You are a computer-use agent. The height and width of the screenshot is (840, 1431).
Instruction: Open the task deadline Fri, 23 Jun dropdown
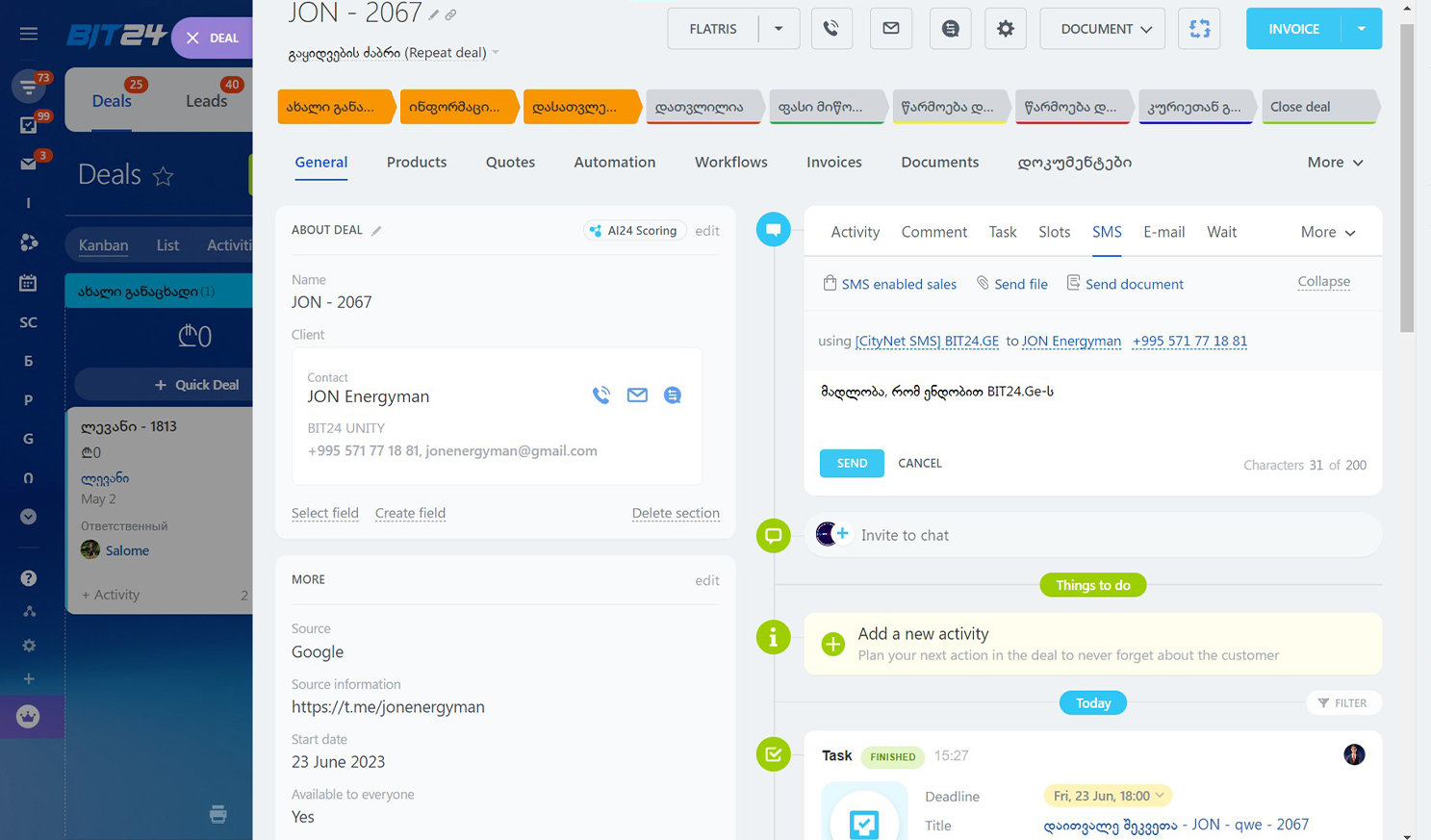click(x=1108, y=796)
